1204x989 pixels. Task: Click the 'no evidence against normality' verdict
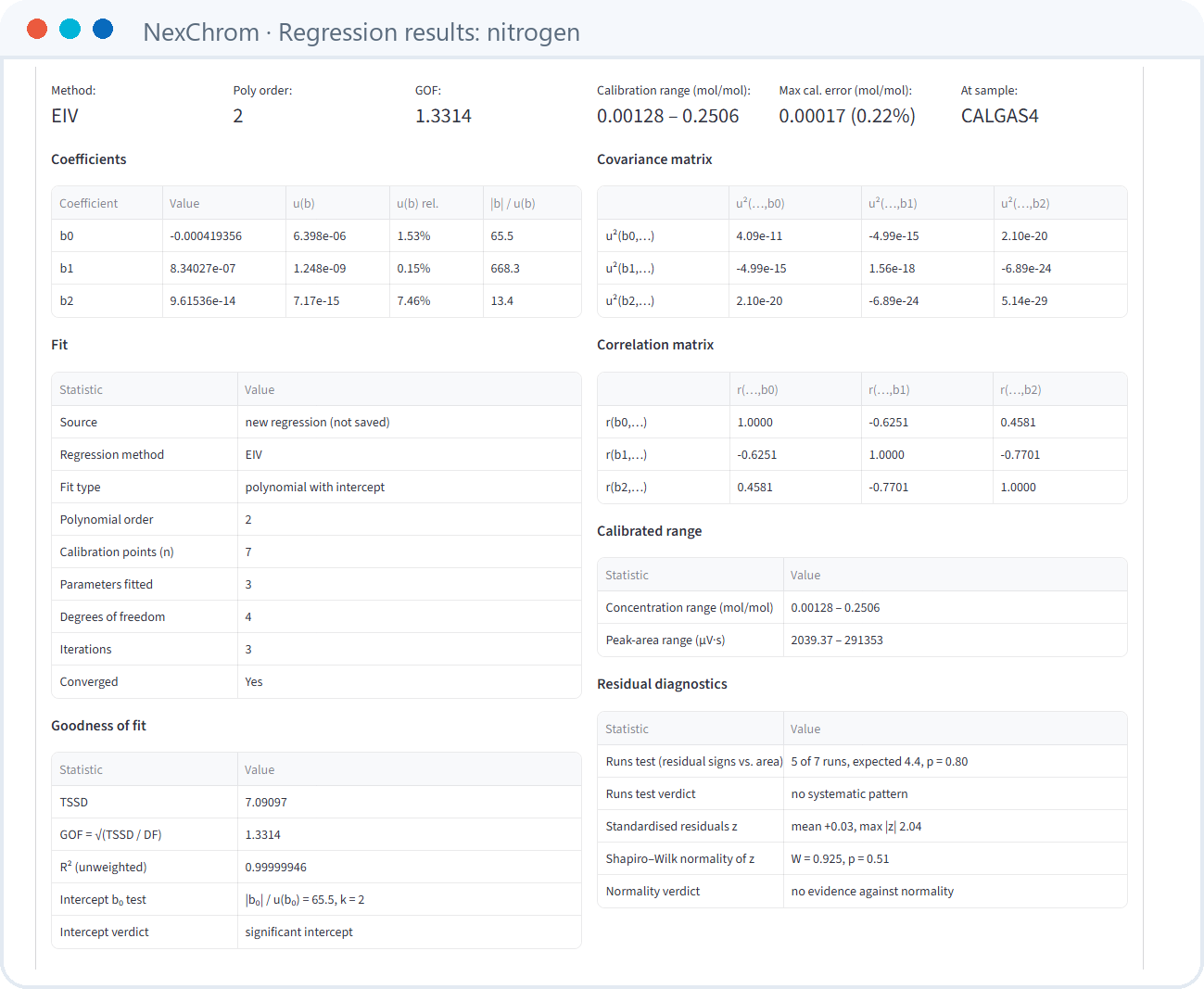(x=872, y=892)
